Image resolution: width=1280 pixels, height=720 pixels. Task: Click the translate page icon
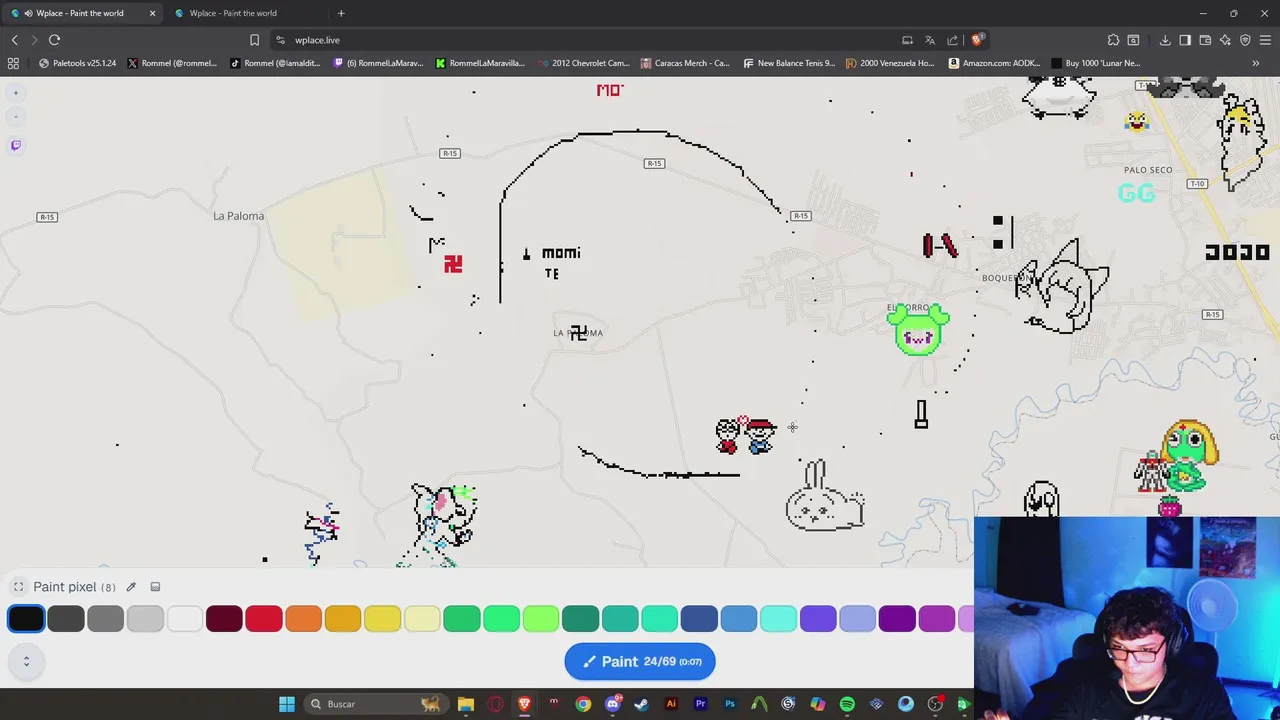point(930,40)
